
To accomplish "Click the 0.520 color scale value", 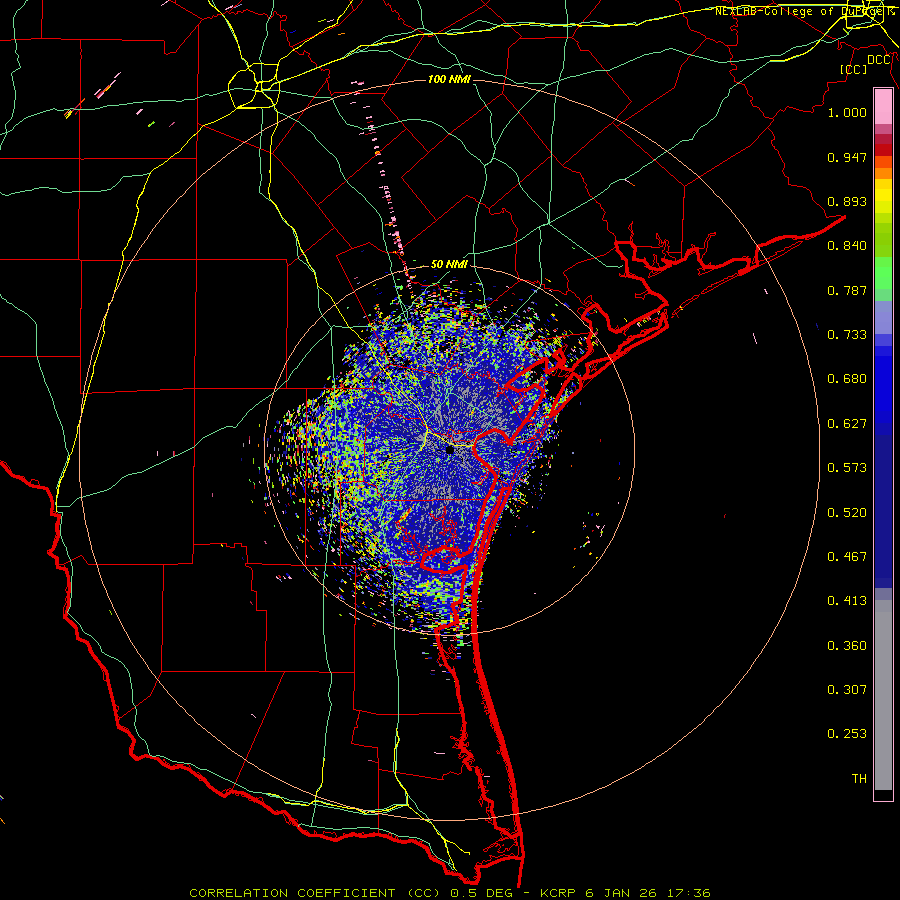I will [847, 513].
